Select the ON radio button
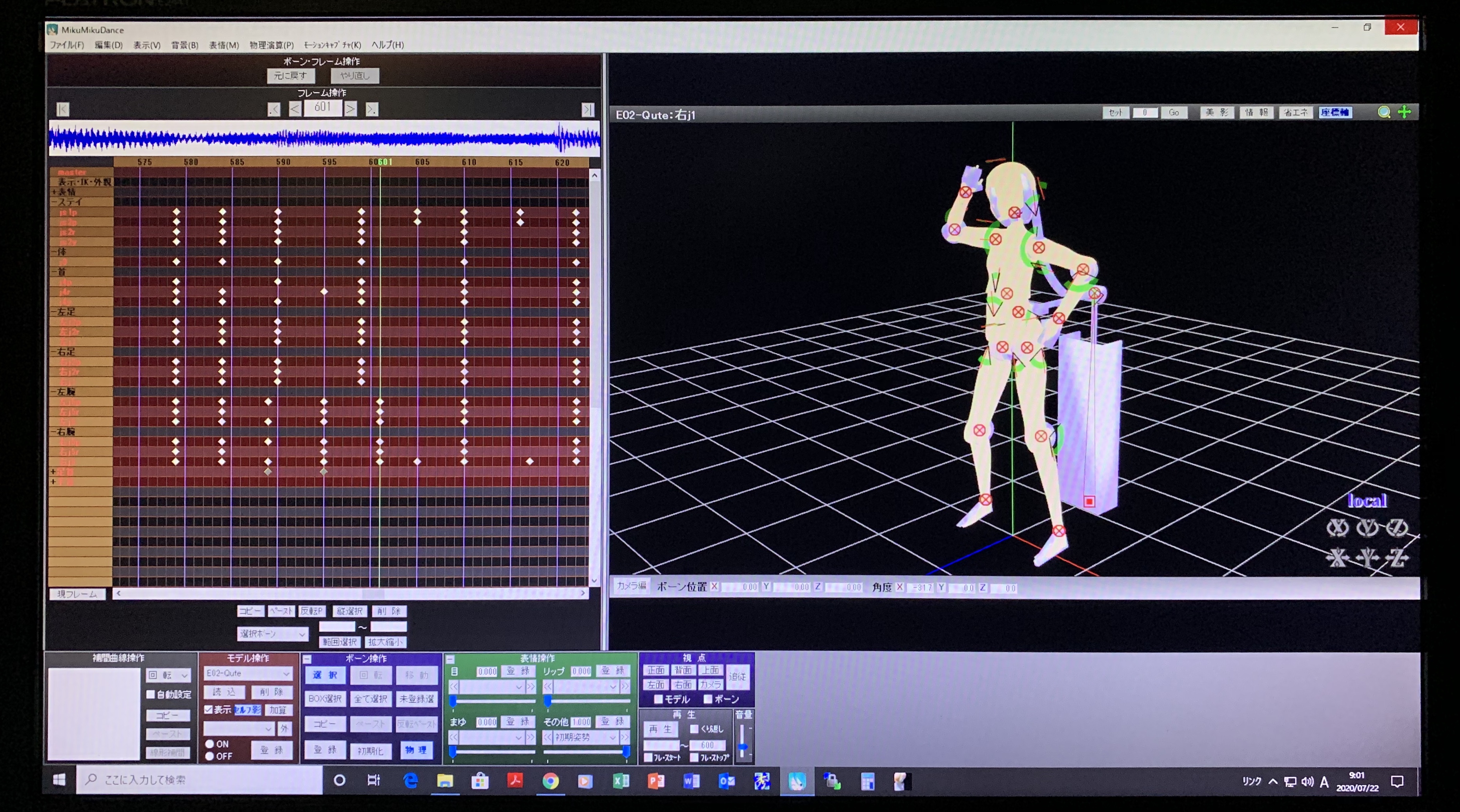Viewport: 1460px width, 812px height. tap(210, 744)
